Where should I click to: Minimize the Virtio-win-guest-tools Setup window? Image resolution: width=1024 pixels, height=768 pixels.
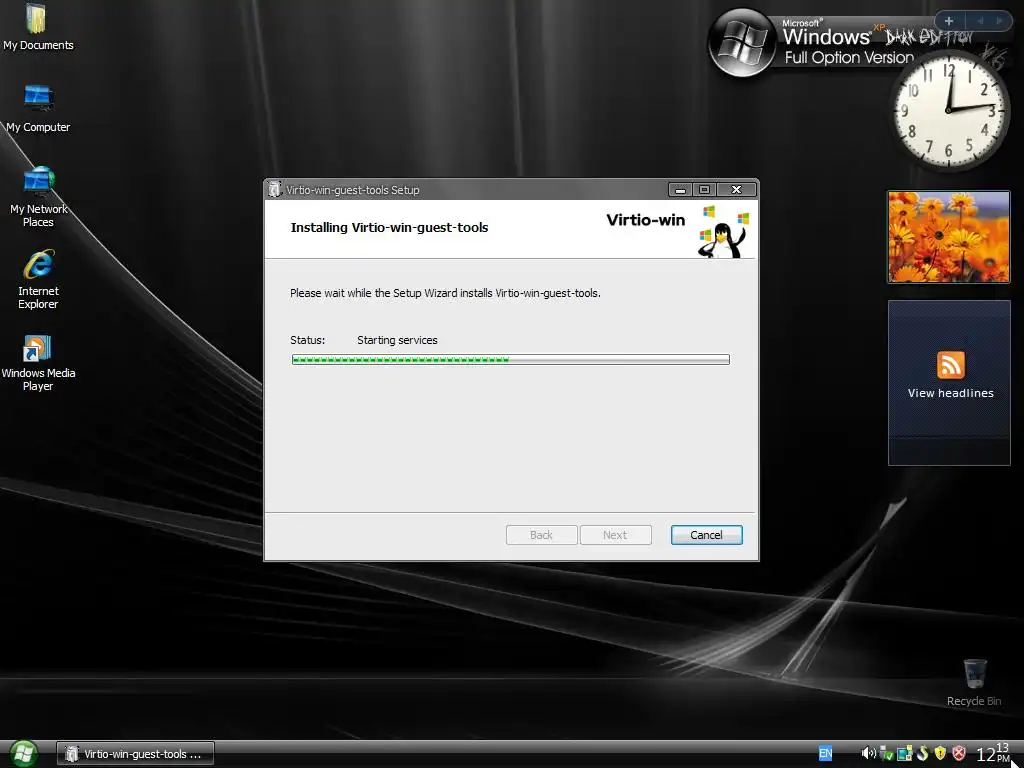point(680,189)
